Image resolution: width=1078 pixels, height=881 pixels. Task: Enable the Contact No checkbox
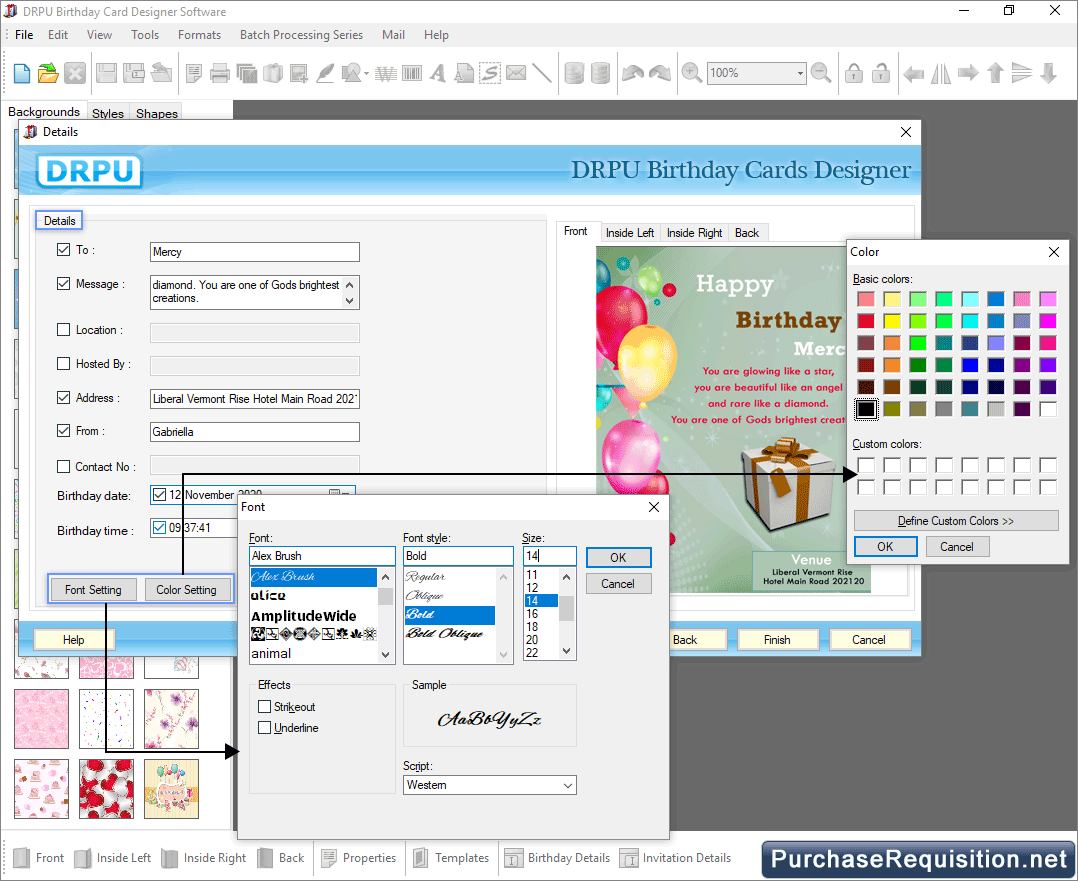[64, 466]
